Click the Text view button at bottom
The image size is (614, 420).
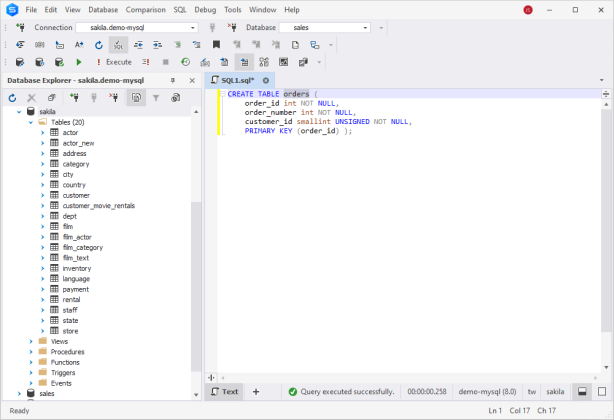click(225, 391)
